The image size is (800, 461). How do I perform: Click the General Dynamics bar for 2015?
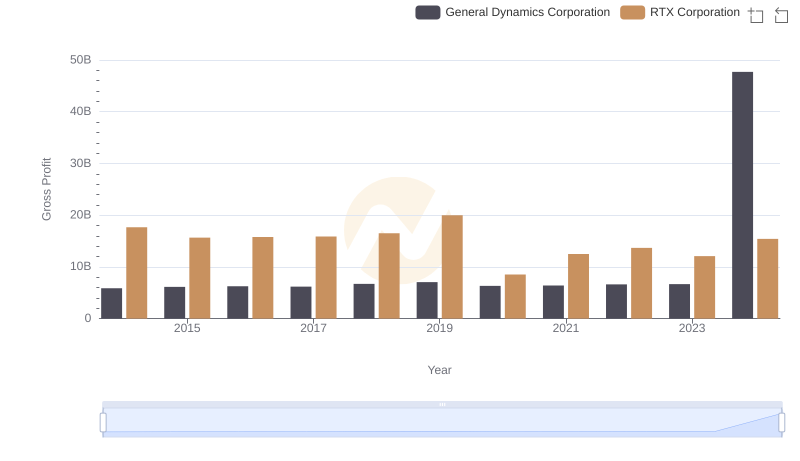click(x=175, y=302)
